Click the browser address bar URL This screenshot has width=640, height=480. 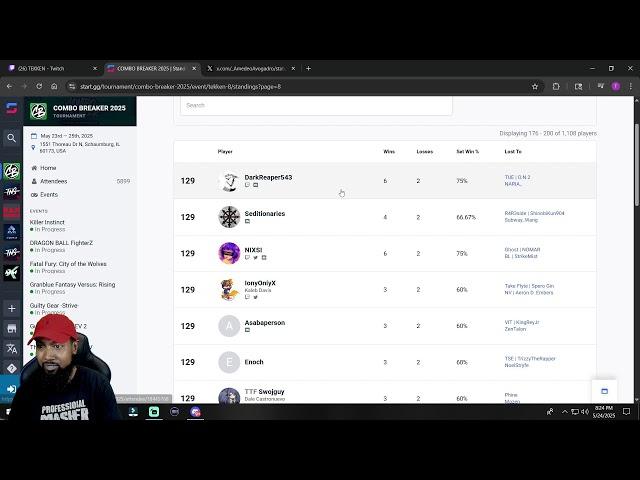pos(180,87)
